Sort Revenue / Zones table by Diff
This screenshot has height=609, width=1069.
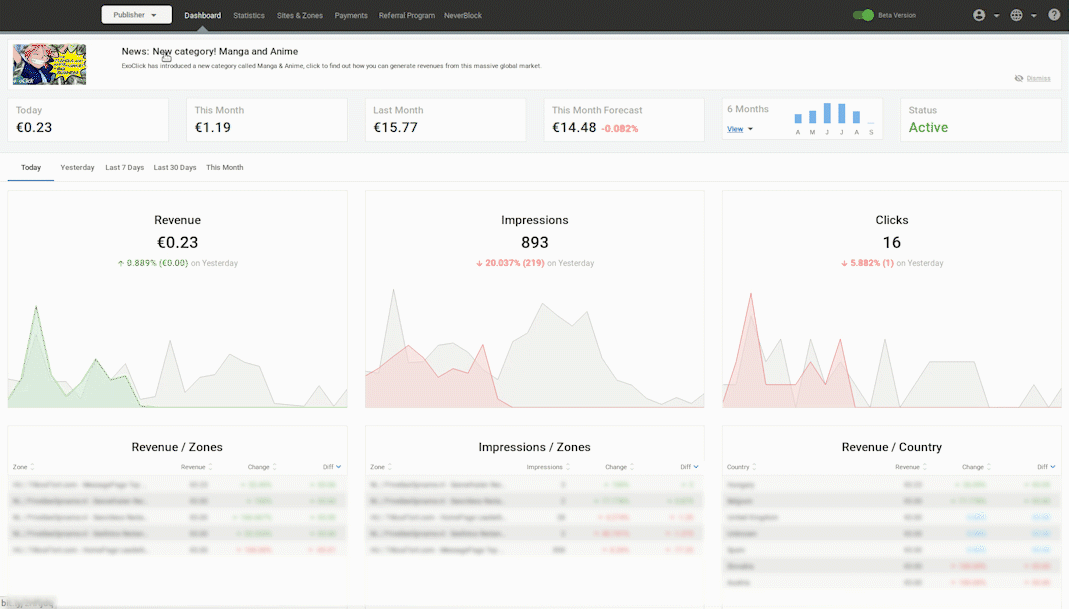pos(329,467)
